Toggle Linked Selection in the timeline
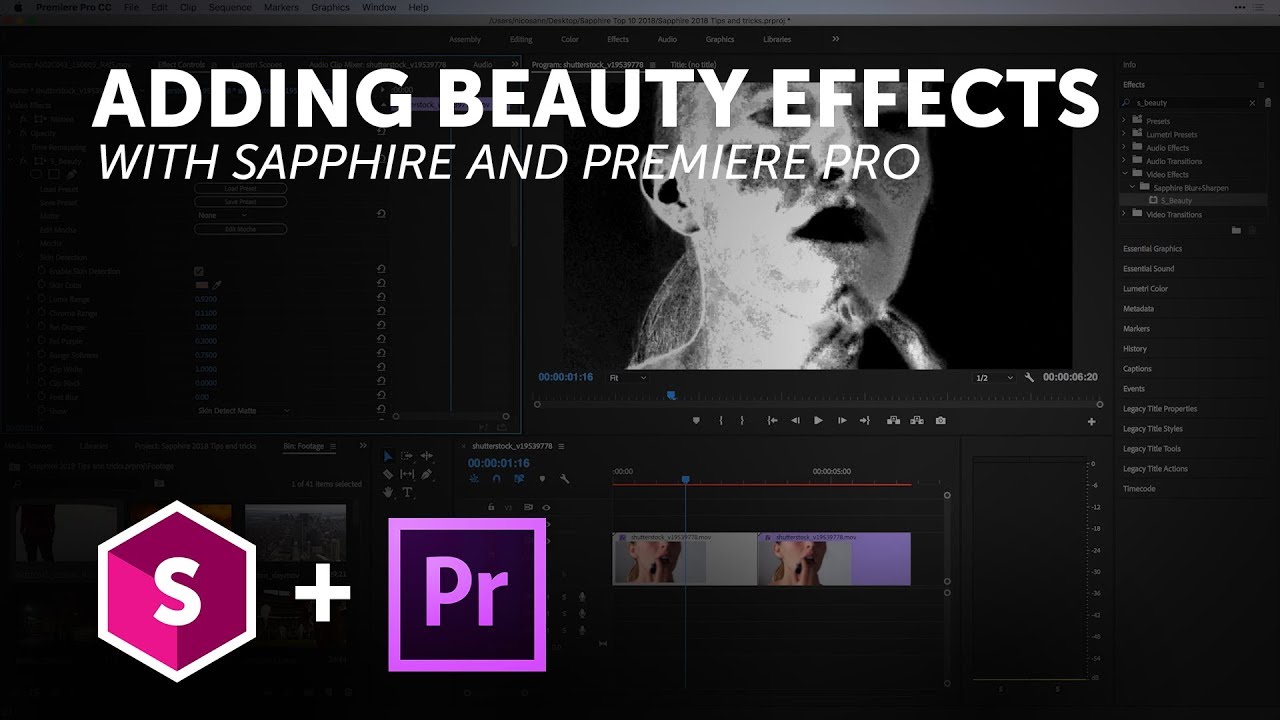1280x720 pixels. coord(519,479)
